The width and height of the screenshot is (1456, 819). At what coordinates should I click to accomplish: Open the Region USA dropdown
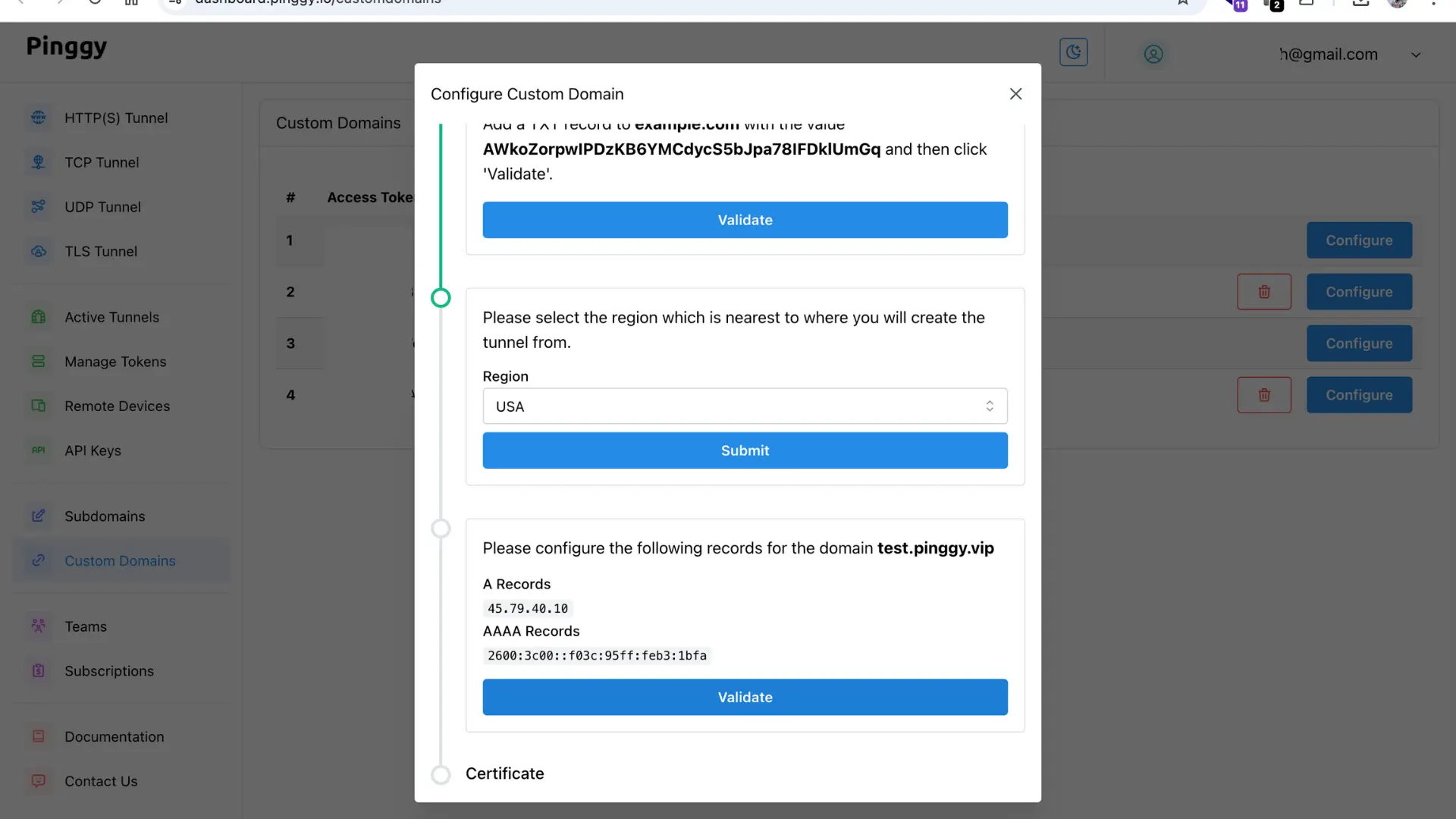(745, 406)
